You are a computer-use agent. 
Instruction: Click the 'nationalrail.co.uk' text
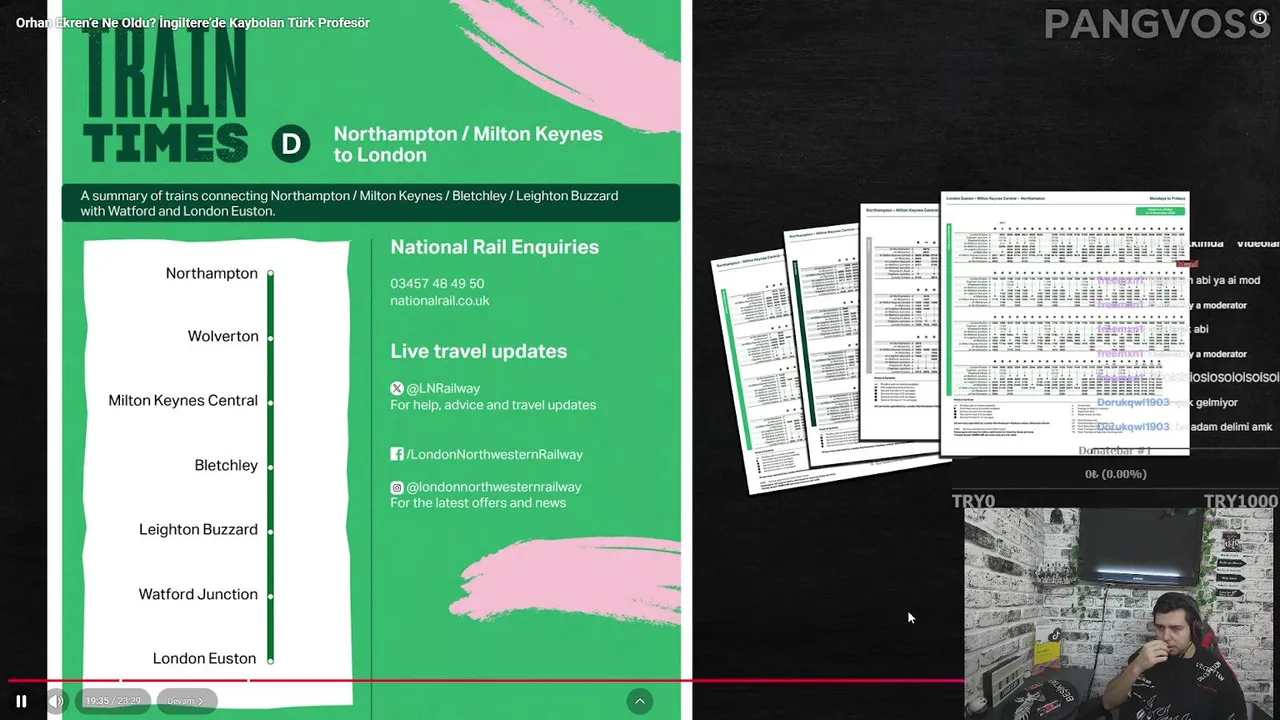point(440,300)
